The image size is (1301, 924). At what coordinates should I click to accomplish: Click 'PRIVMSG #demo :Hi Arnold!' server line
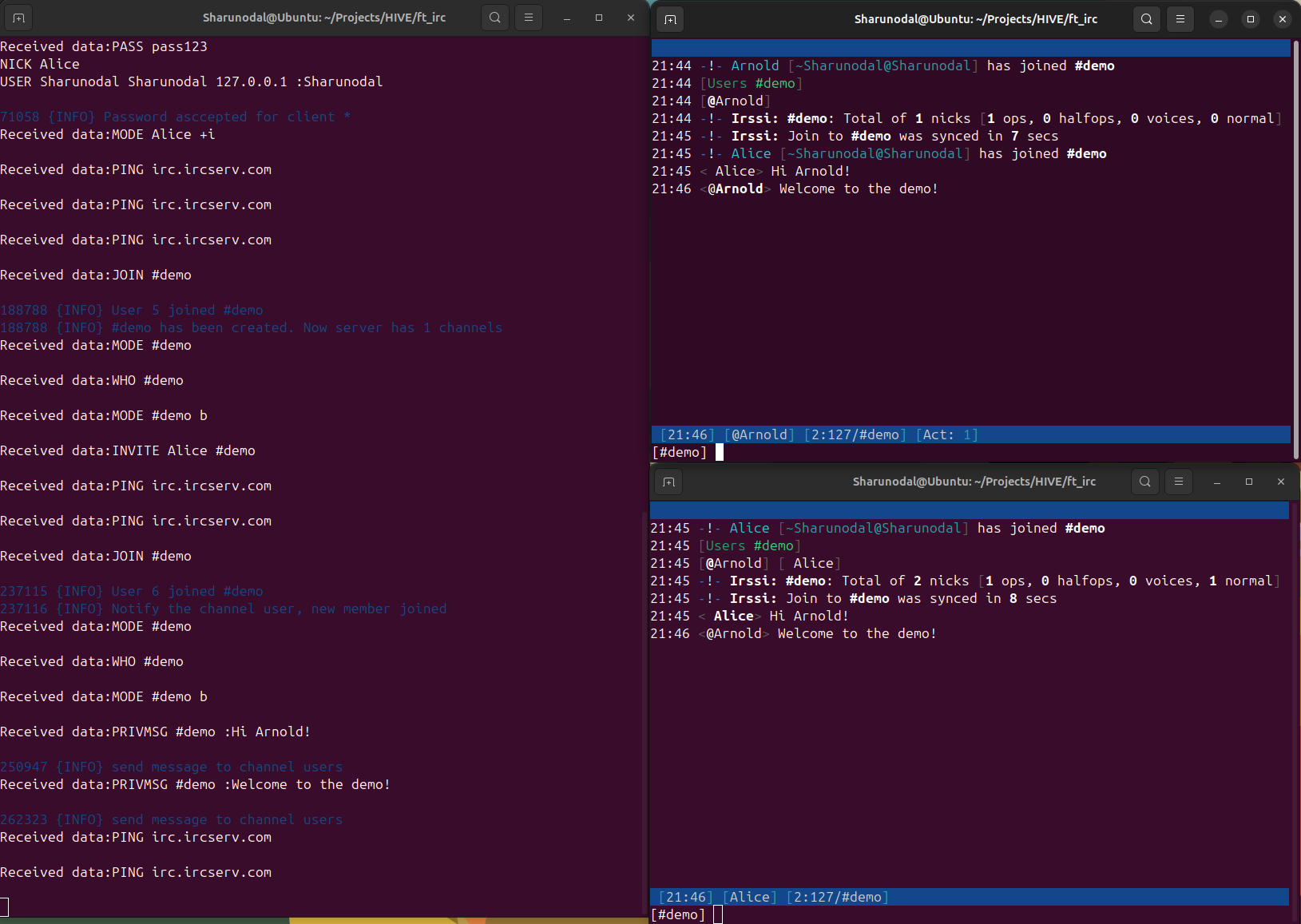156,732
